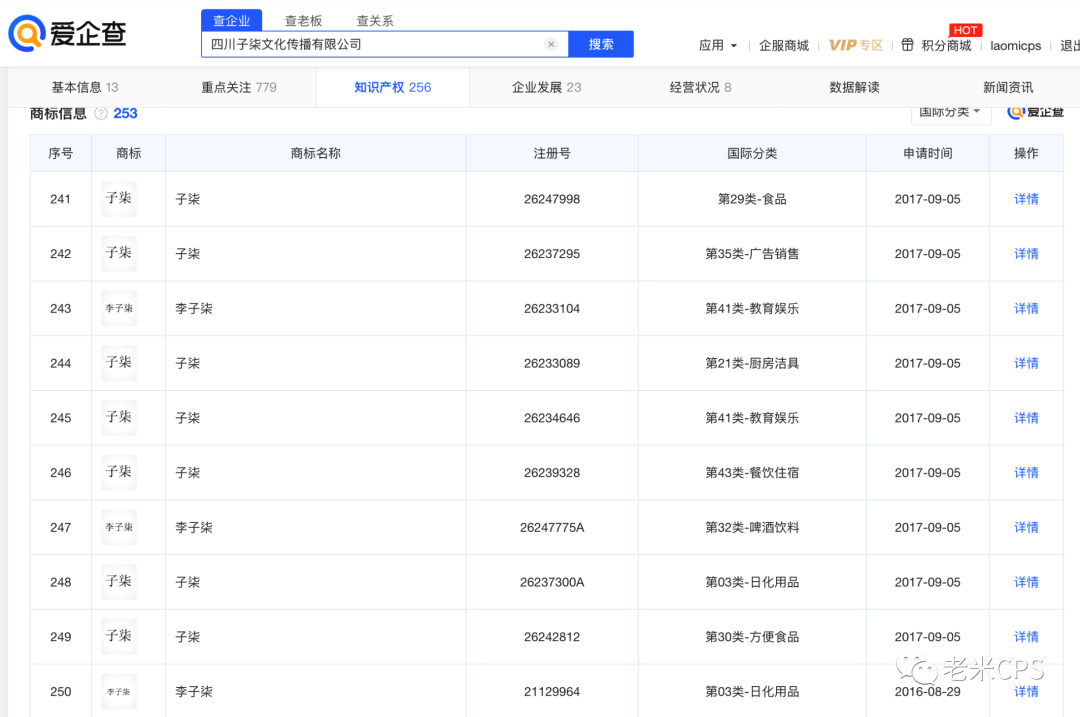Image resolution: width=1080 pixels, height=717 pixels.
Task: Open the 国际分类 filter dropdown
Action: [951, 112]
